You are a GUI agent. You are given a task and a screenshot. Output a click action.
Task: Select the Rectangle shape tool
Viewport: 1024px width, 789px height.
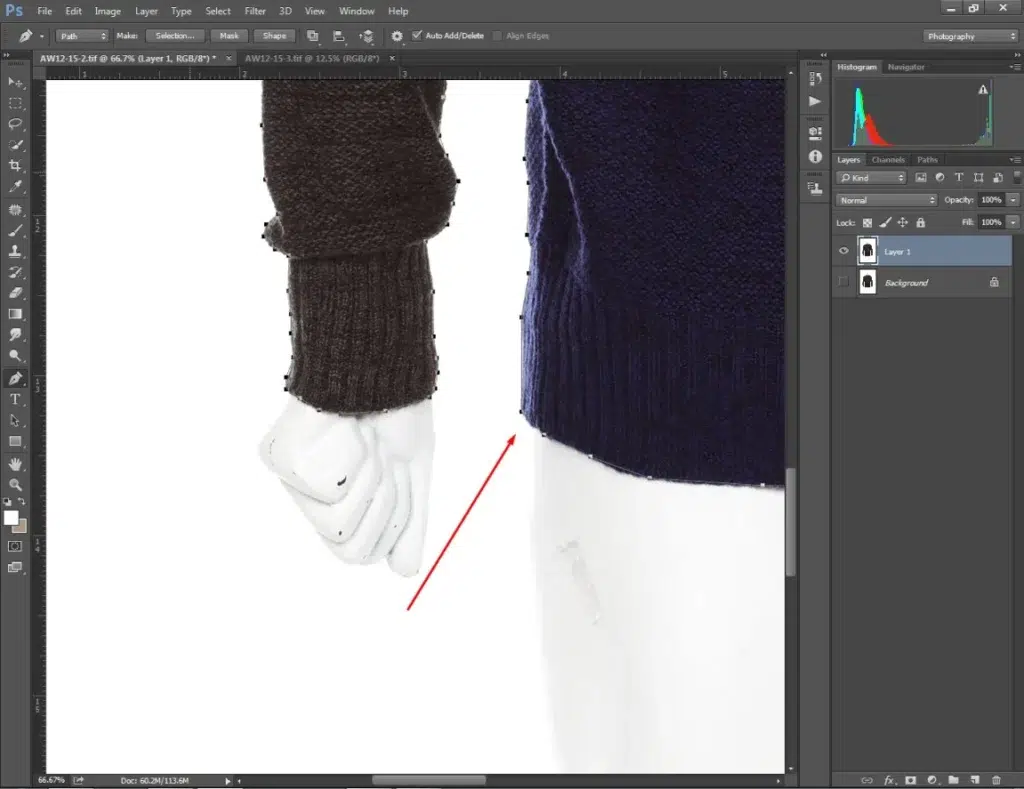pyautogui.click(x=15, y=441)
